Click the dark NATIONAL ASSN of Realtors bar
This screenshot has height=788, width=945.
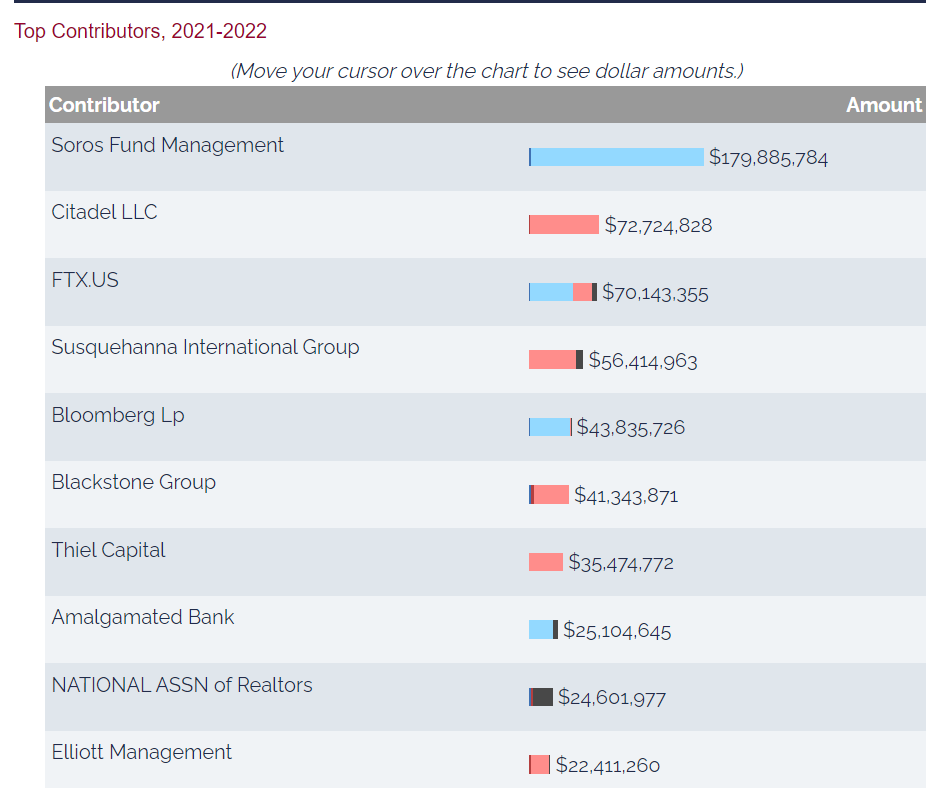542,698
